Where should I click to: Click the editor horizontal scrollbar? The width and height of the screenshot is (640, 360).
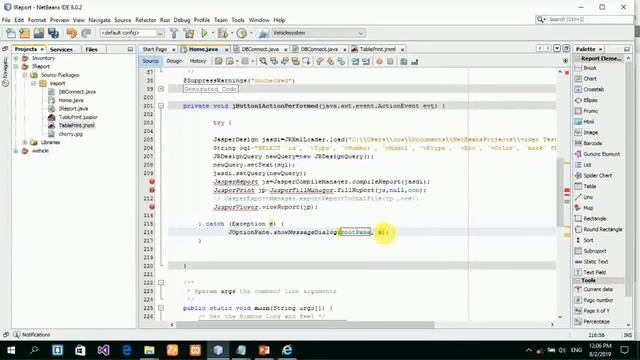pyautogui.click(x=305, y=325)
